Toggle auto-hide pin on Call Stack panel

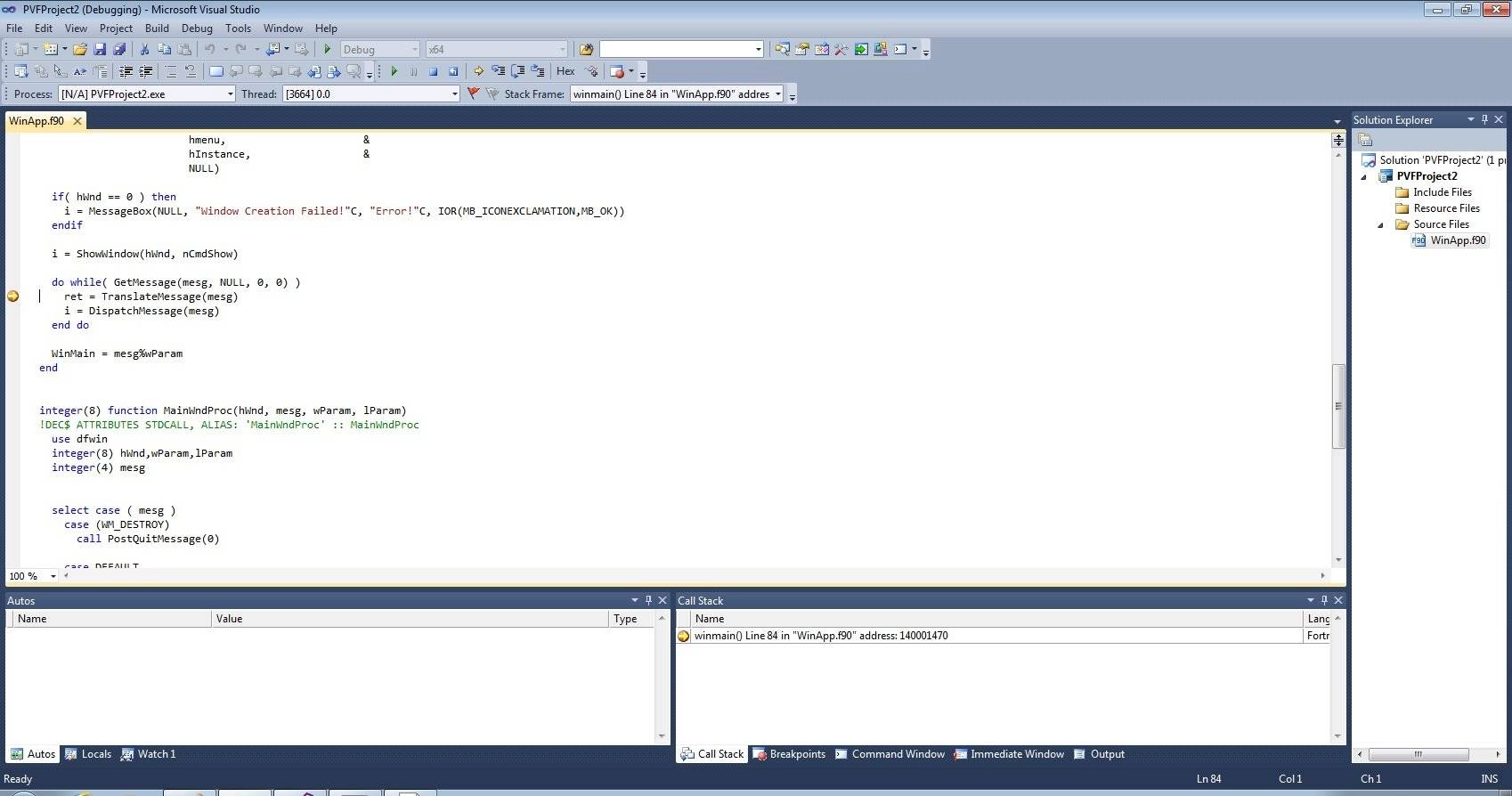1324,600
